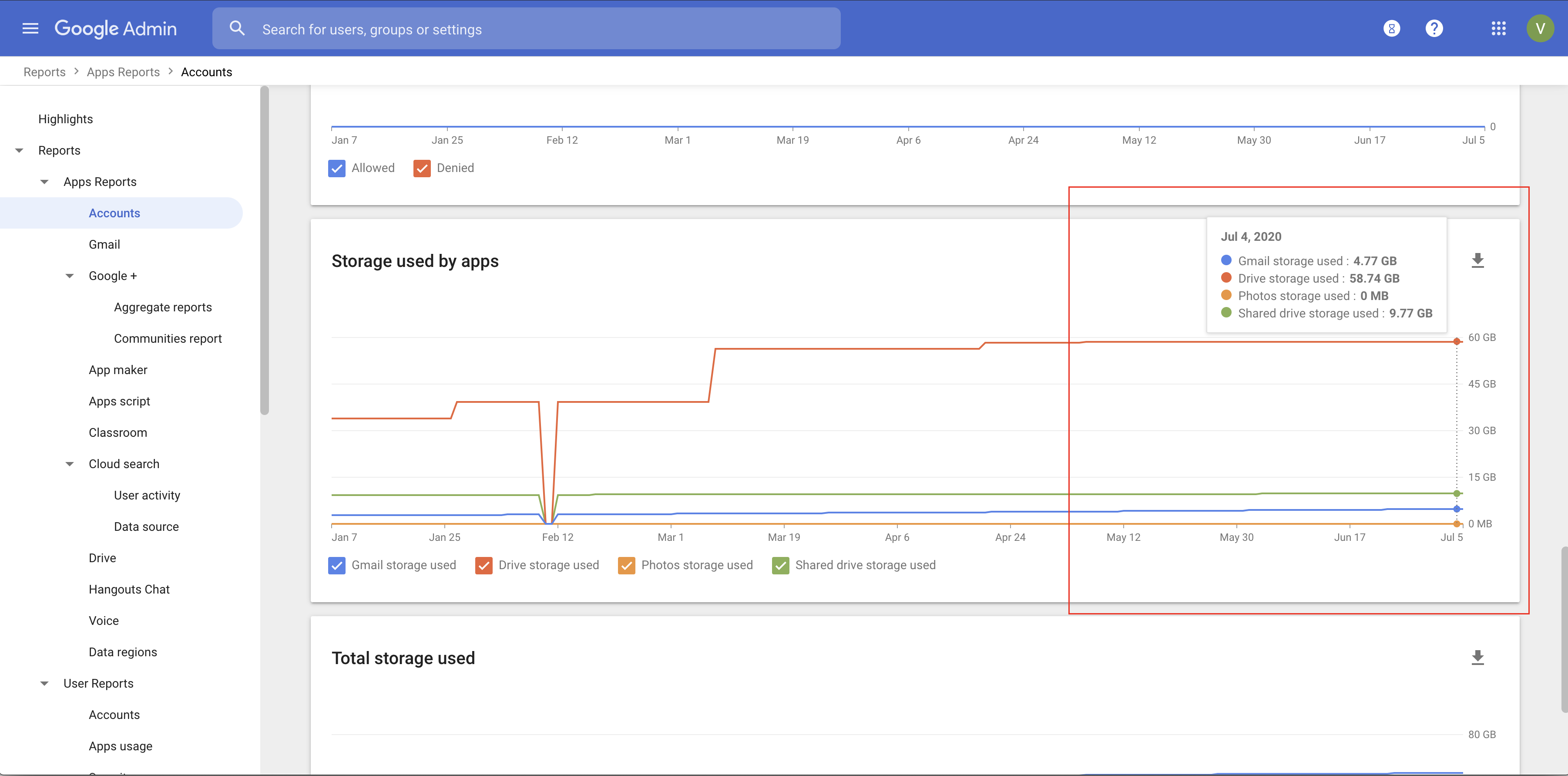The image size is (1568, 776).
Task: Collapse the Reports tree arrow
Action: click(20, 150)
